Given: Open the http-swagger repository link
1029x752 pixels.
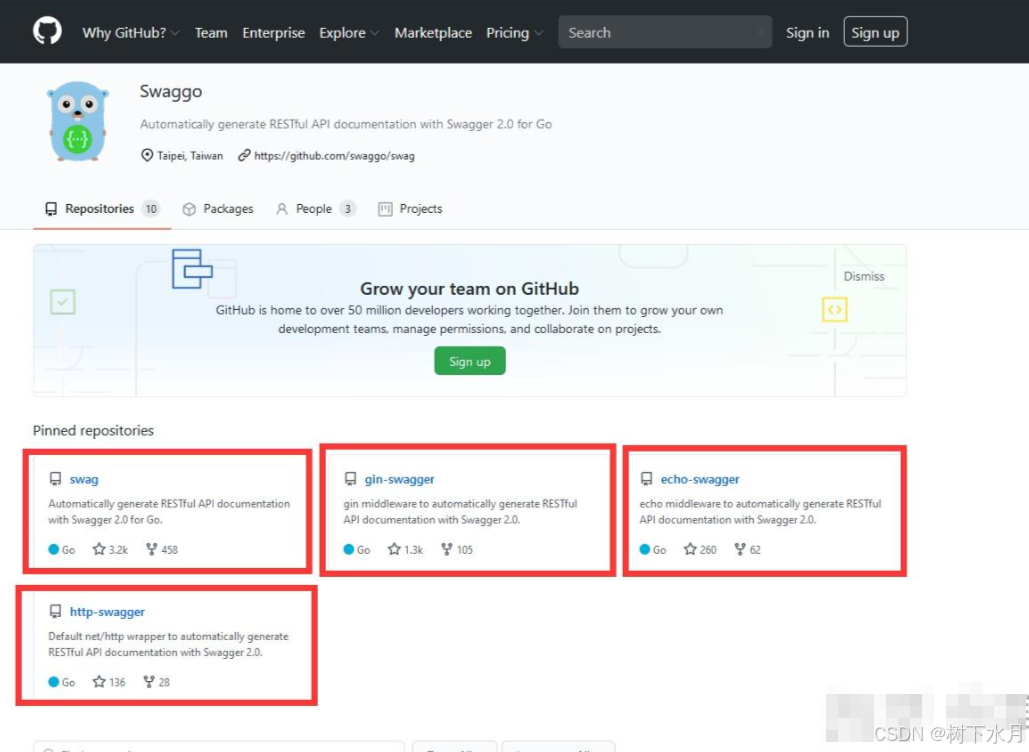Looking at the screenshot, I should pyautogui.click(x=107, y=612).
